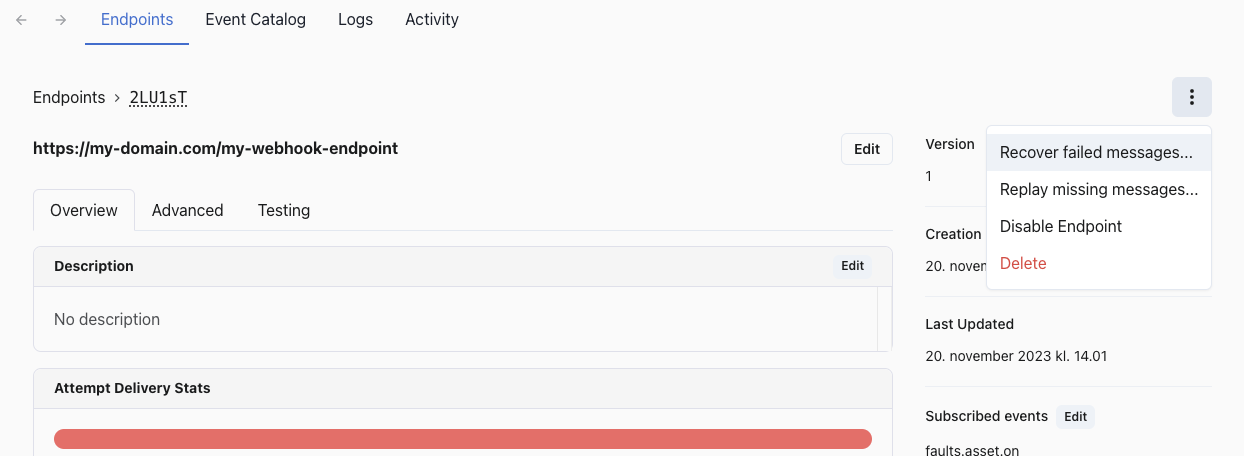This screenshot has height=456, width=1244.
Task: Click Disable Endpoint in the menu
Action: tap(1061, 227)
